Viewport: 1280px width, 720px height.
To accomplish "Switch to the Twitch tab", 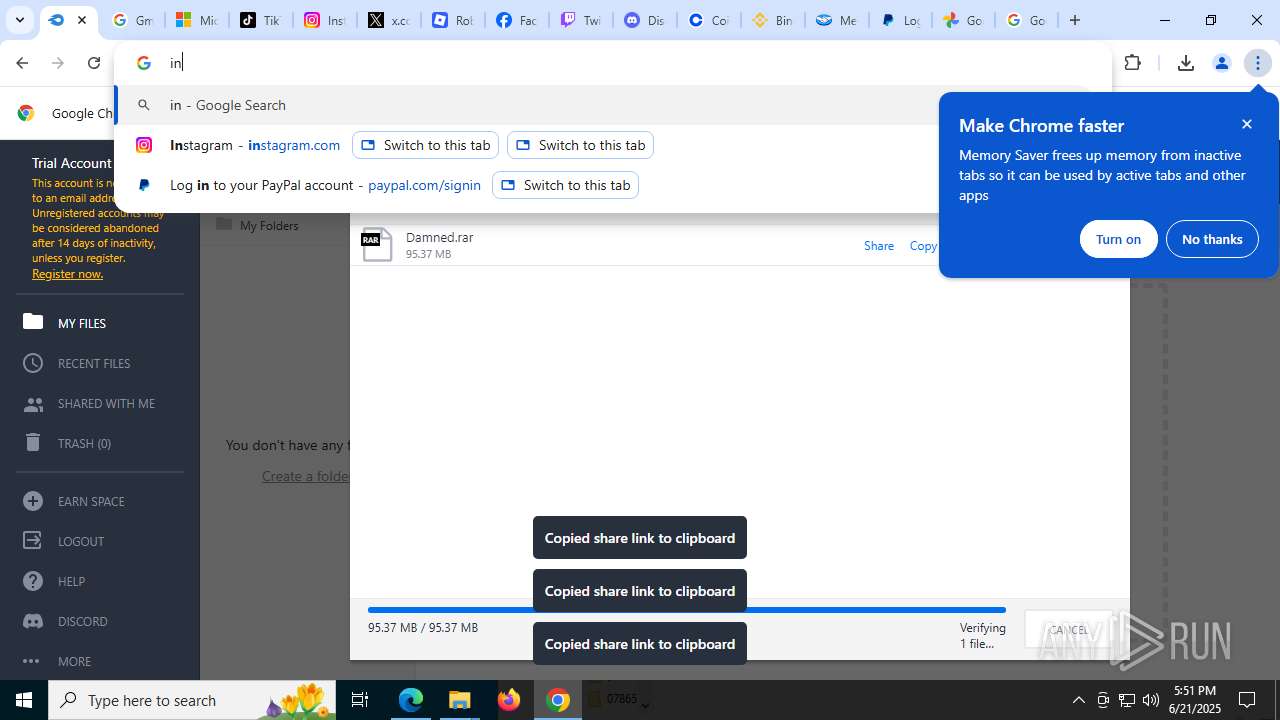I will [x=580, y=20].
